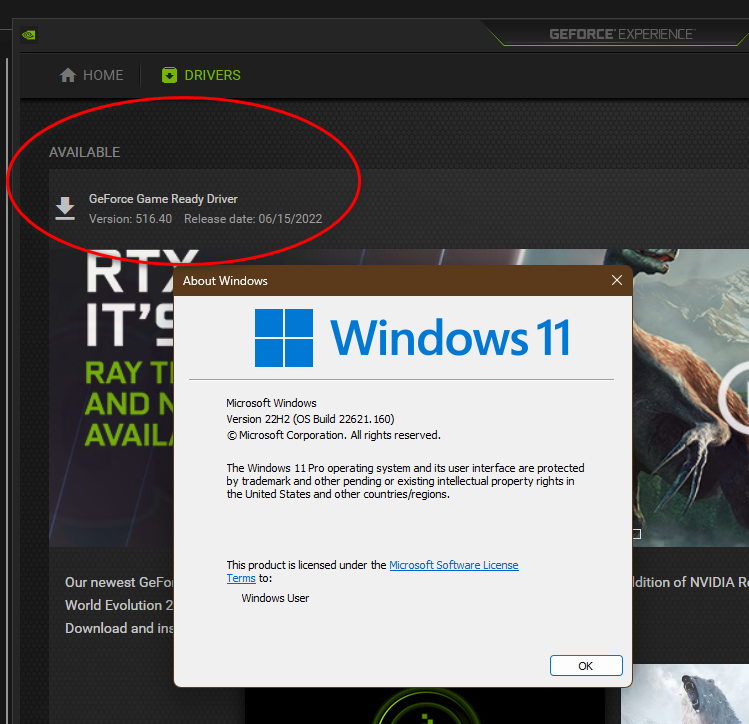Click the Version 22H2 OS Build text
The image size is (749, 724).
point(310,419)
